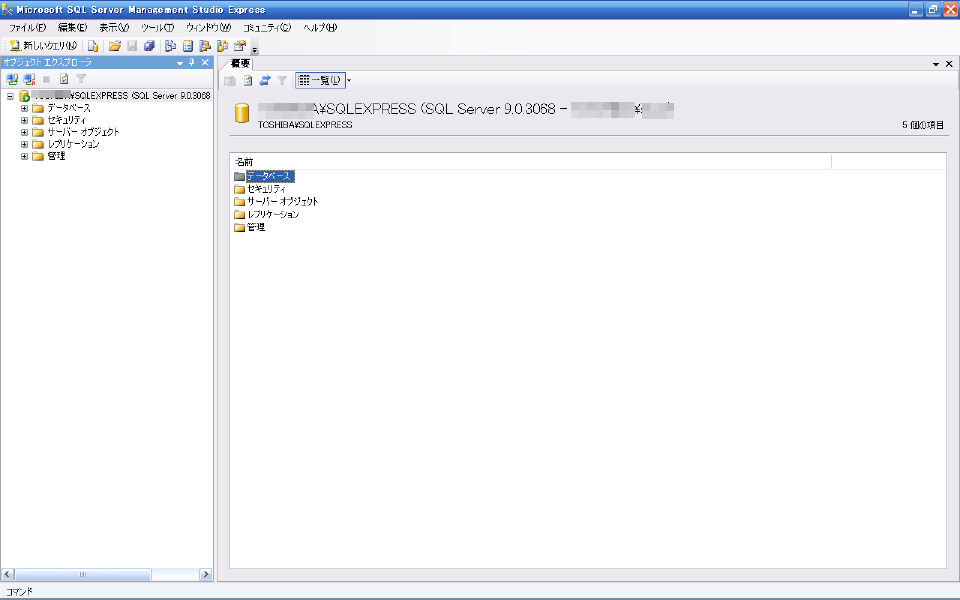Click the 一覧 list view button
960x600 pixels.
click(320, 80)
